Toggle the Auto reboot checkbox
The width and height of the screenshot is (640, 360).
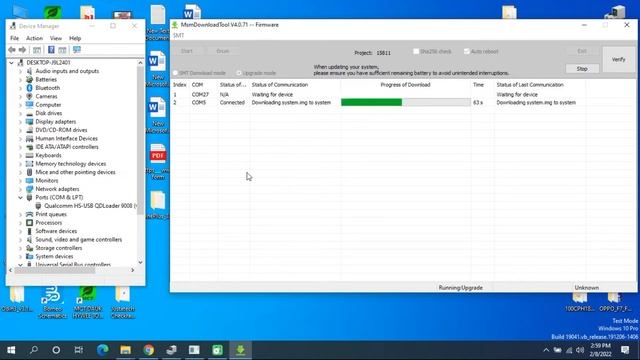coord(467,51)
